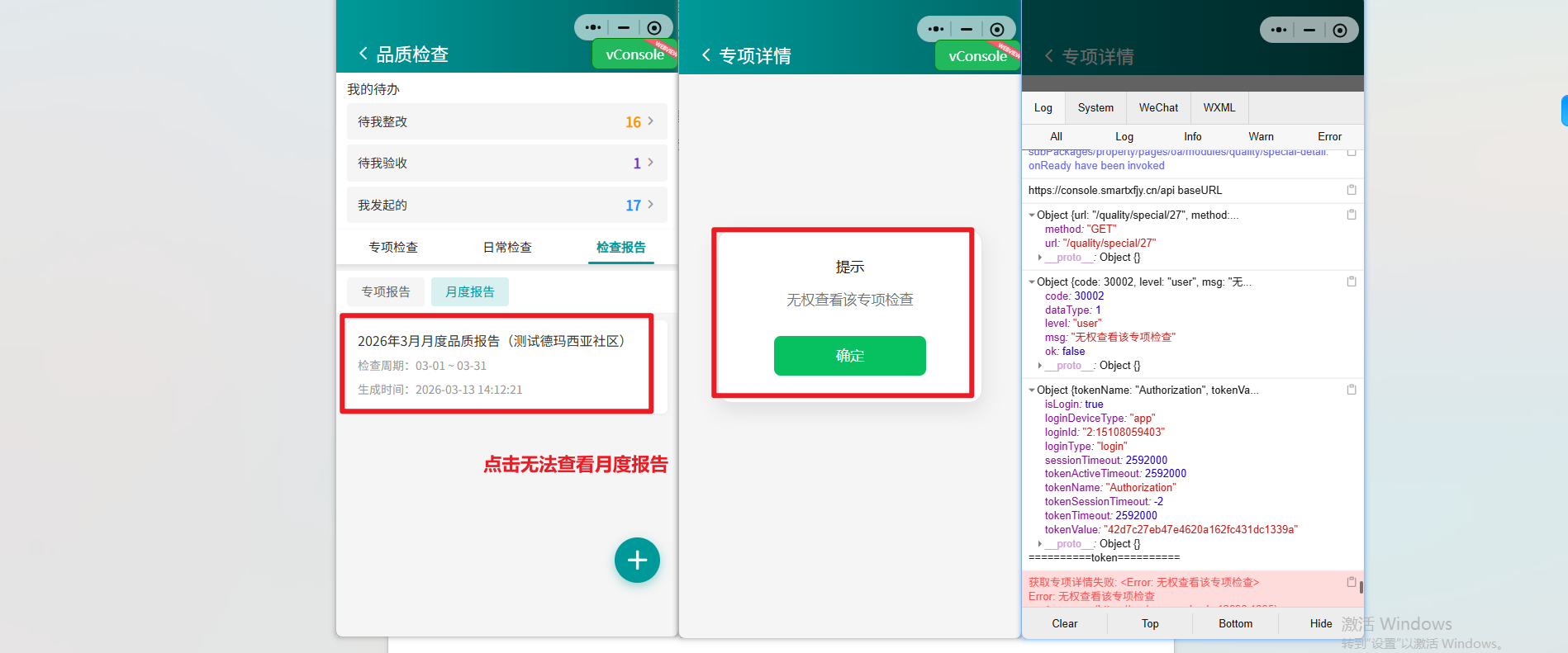1568x653 pixels.
Task: Click the back arrow beside 品质检查
Action: coord(363,54)
